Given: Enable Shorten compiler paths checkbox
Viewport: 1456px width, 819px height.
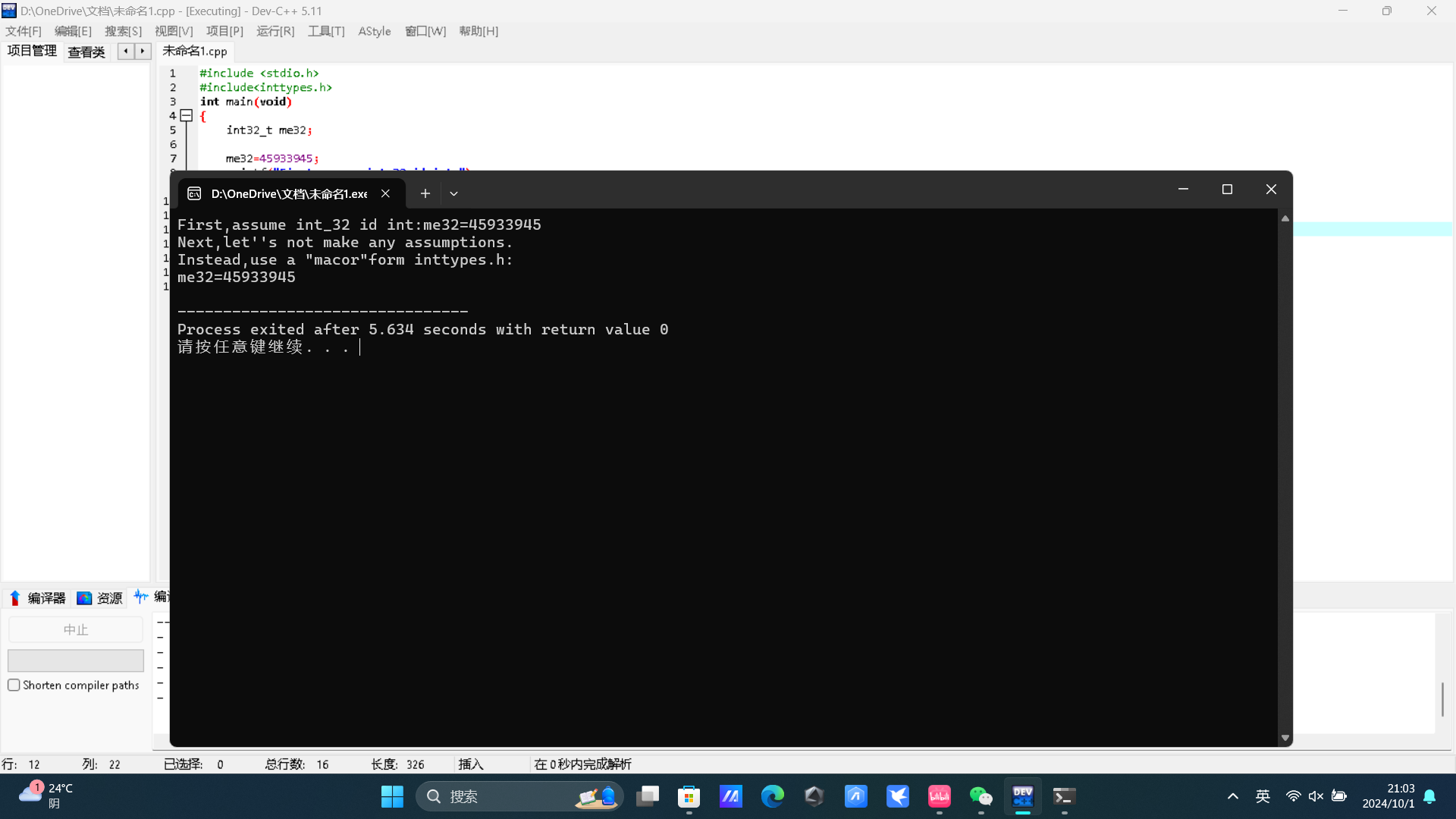Looking at the screenshot, I should pos(14,685).
